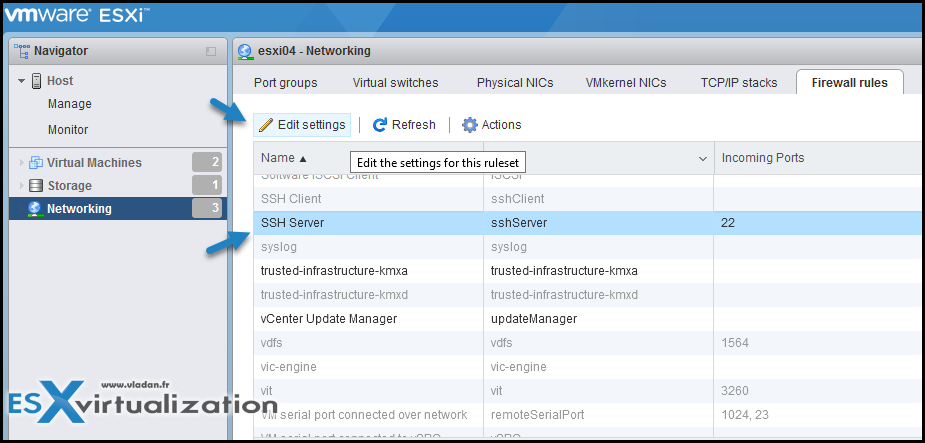
Task: Open Monitor under Host
Action: point(68,130)
